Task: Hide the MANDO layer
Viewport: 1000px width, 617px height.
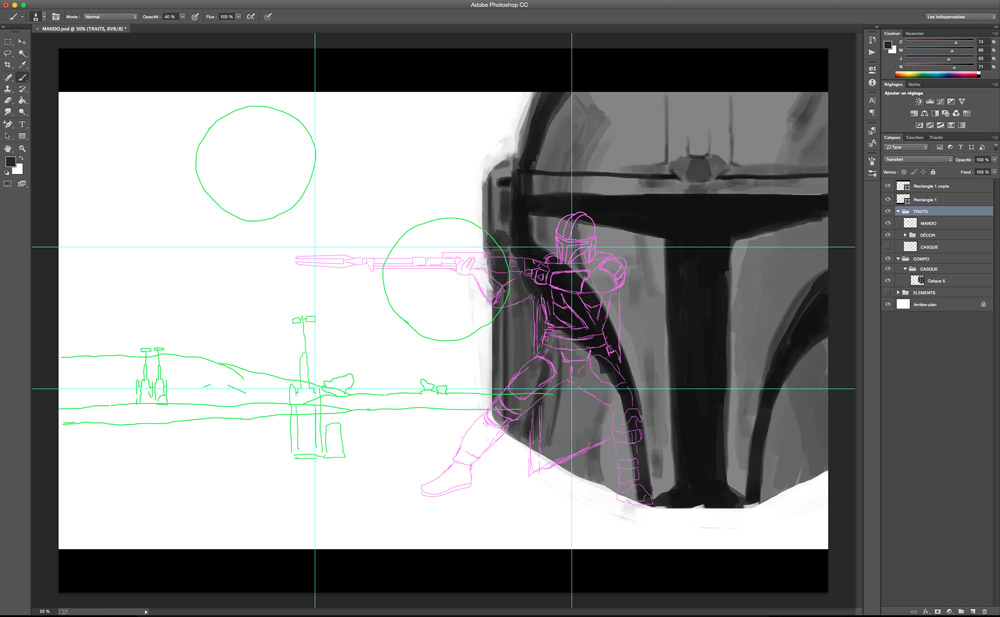Action: point(888,223)
